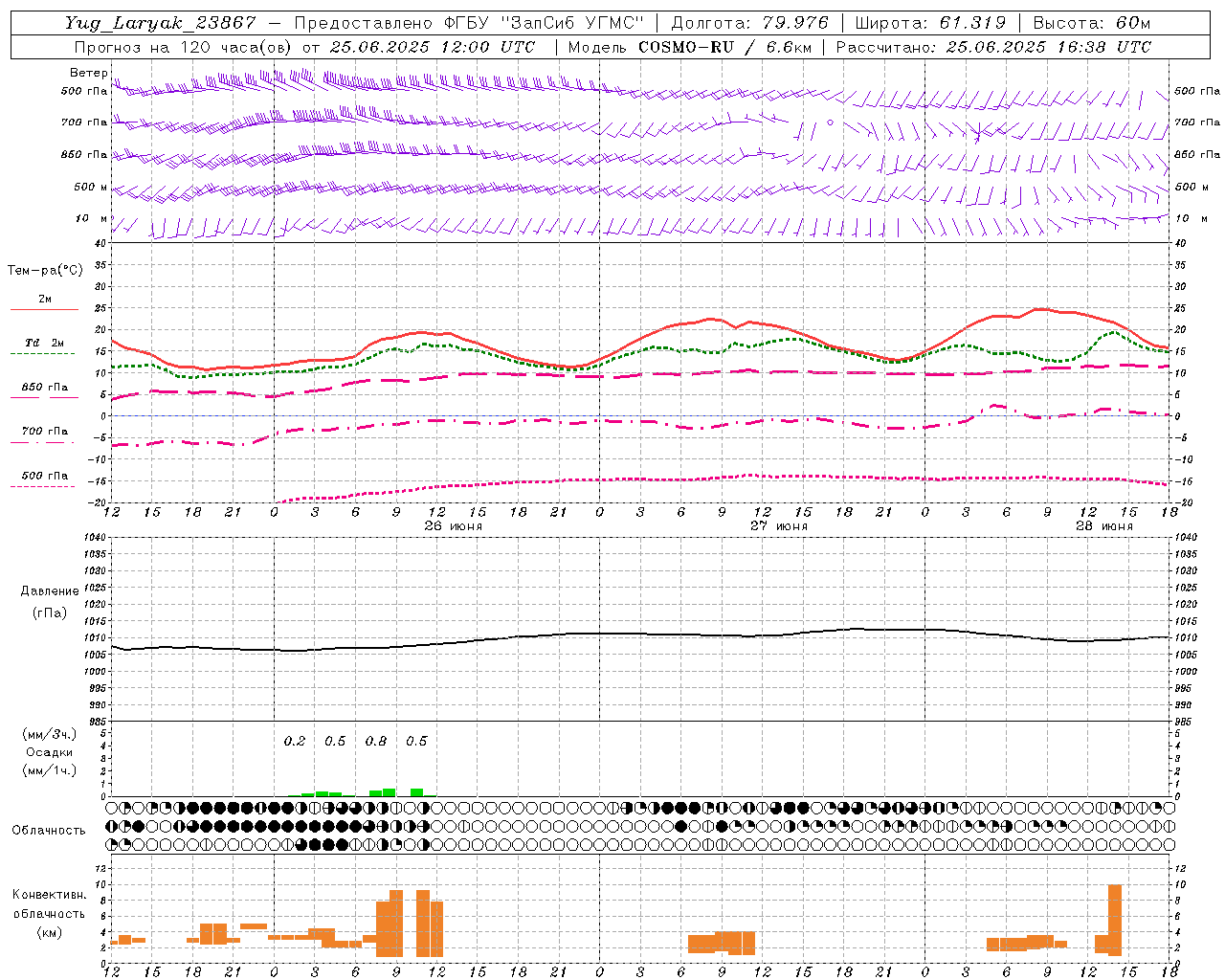1225x980 pixels.
Task: Click the forecast start time 25.06.2025 12:00 UTC
Action: [x=433, y=47]
